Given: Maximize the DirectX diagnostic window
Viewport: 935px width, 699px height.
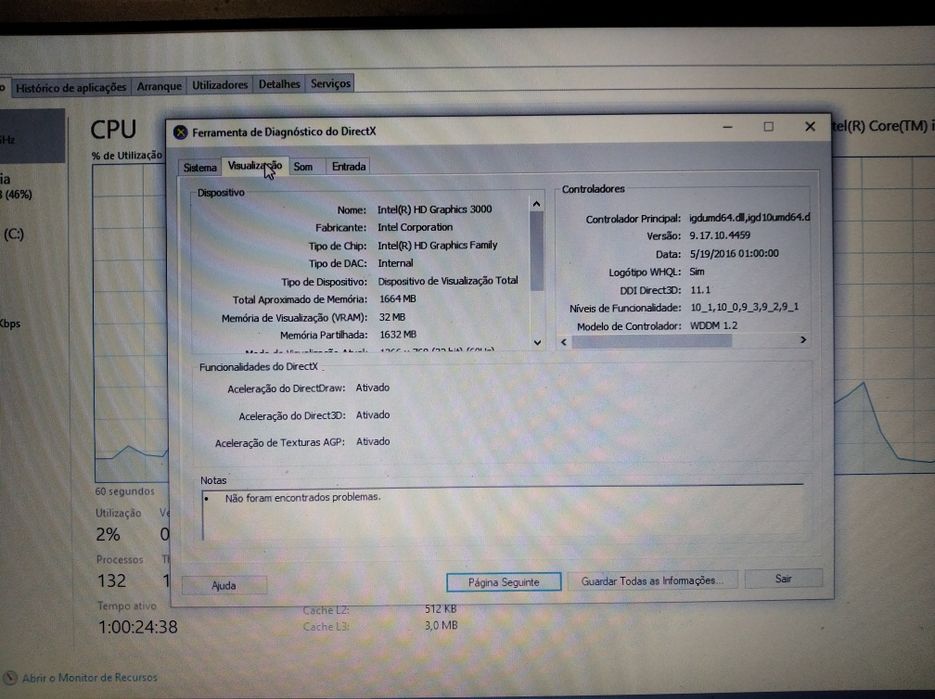Looking at the screenshot, I should [769, 126].
